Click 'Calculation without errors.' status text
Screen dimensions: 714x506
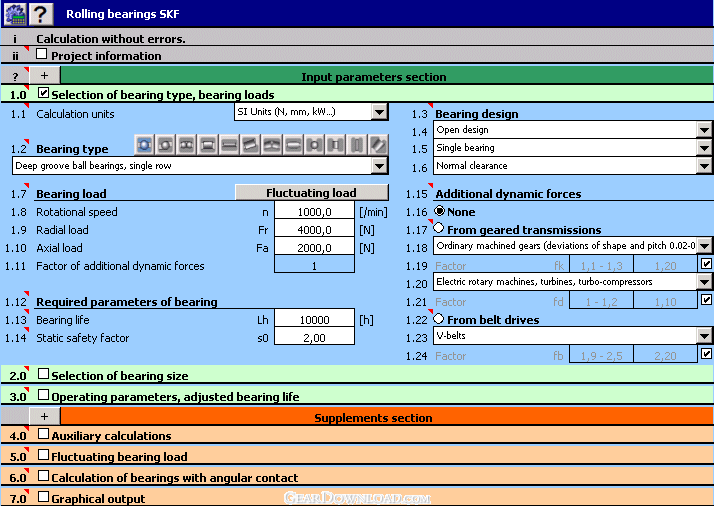[x=111, y=39]
